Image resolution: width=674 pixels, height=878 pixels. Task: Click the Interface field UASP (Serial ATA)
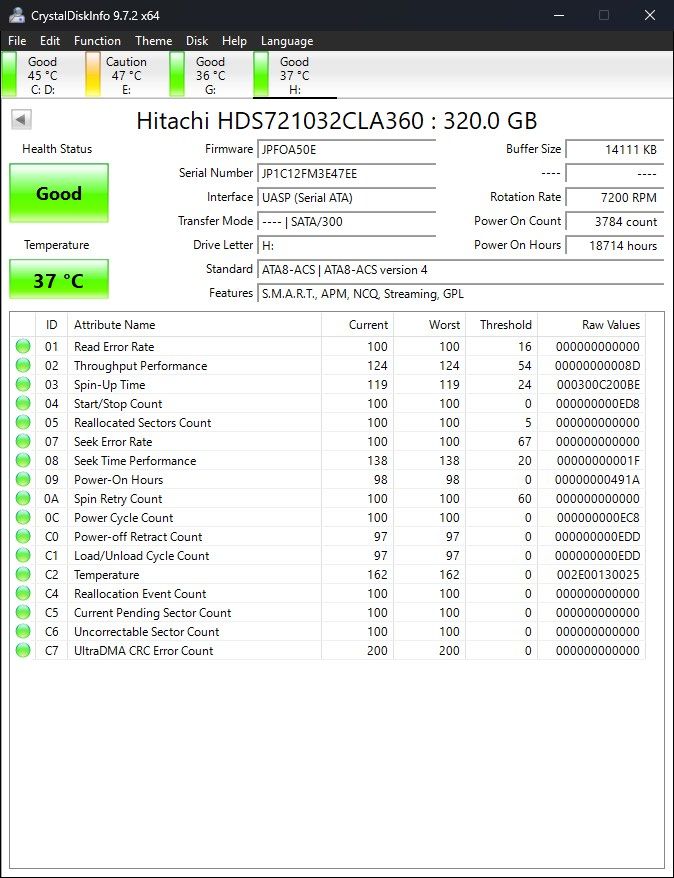point(347,198)
